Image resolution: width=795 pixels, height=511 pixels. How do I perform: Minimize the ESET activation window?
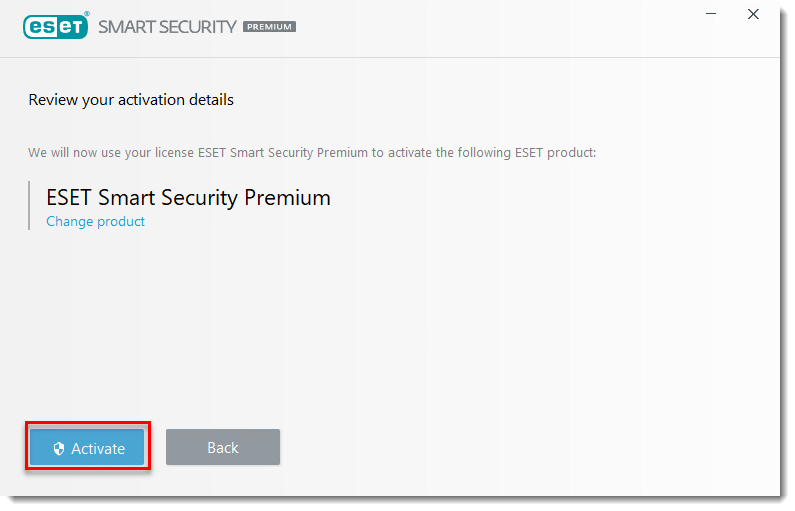tap(709, 14)
